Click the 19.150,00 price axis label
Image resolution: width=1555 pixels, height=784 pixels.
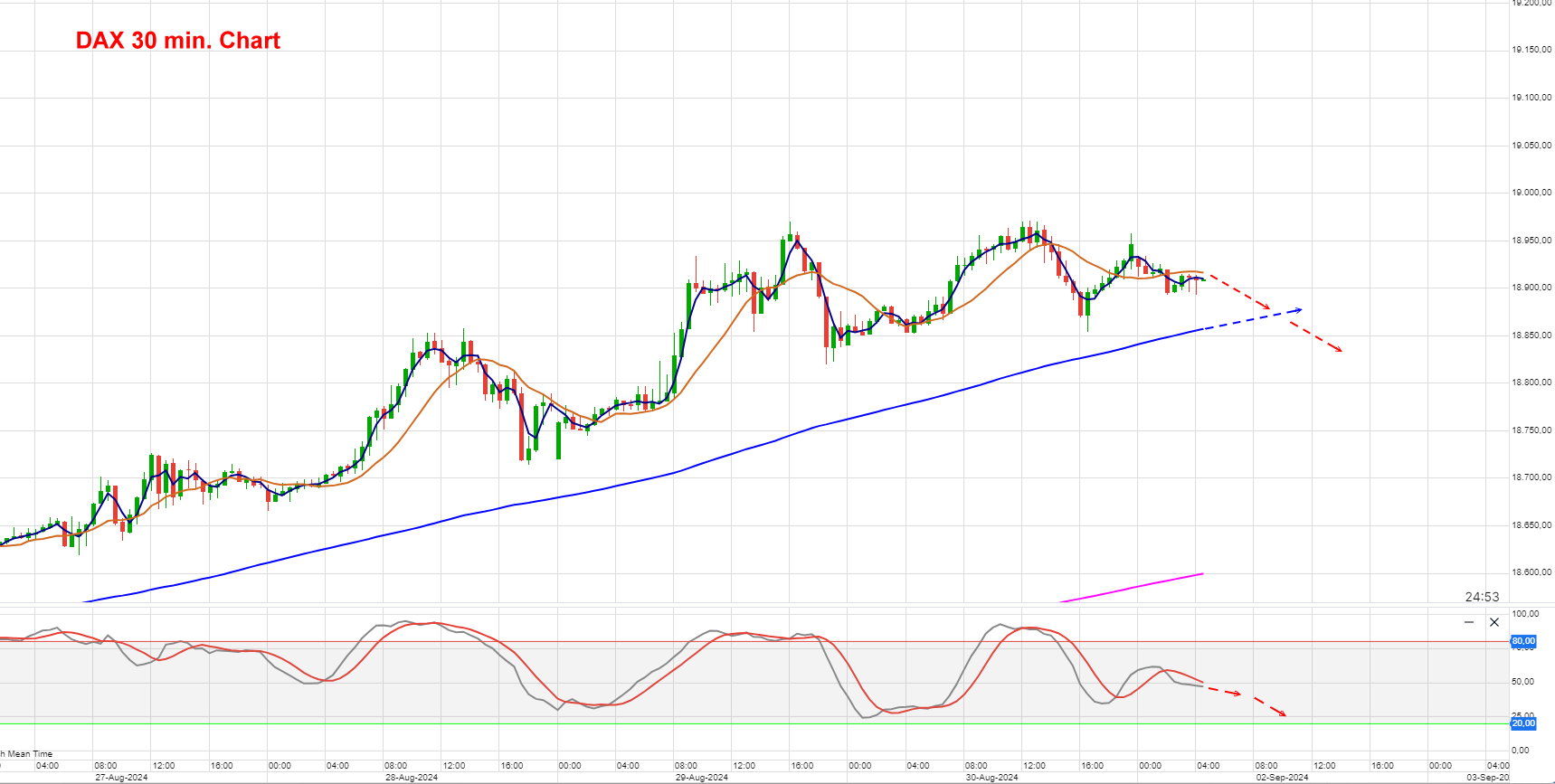point(1531,50)
